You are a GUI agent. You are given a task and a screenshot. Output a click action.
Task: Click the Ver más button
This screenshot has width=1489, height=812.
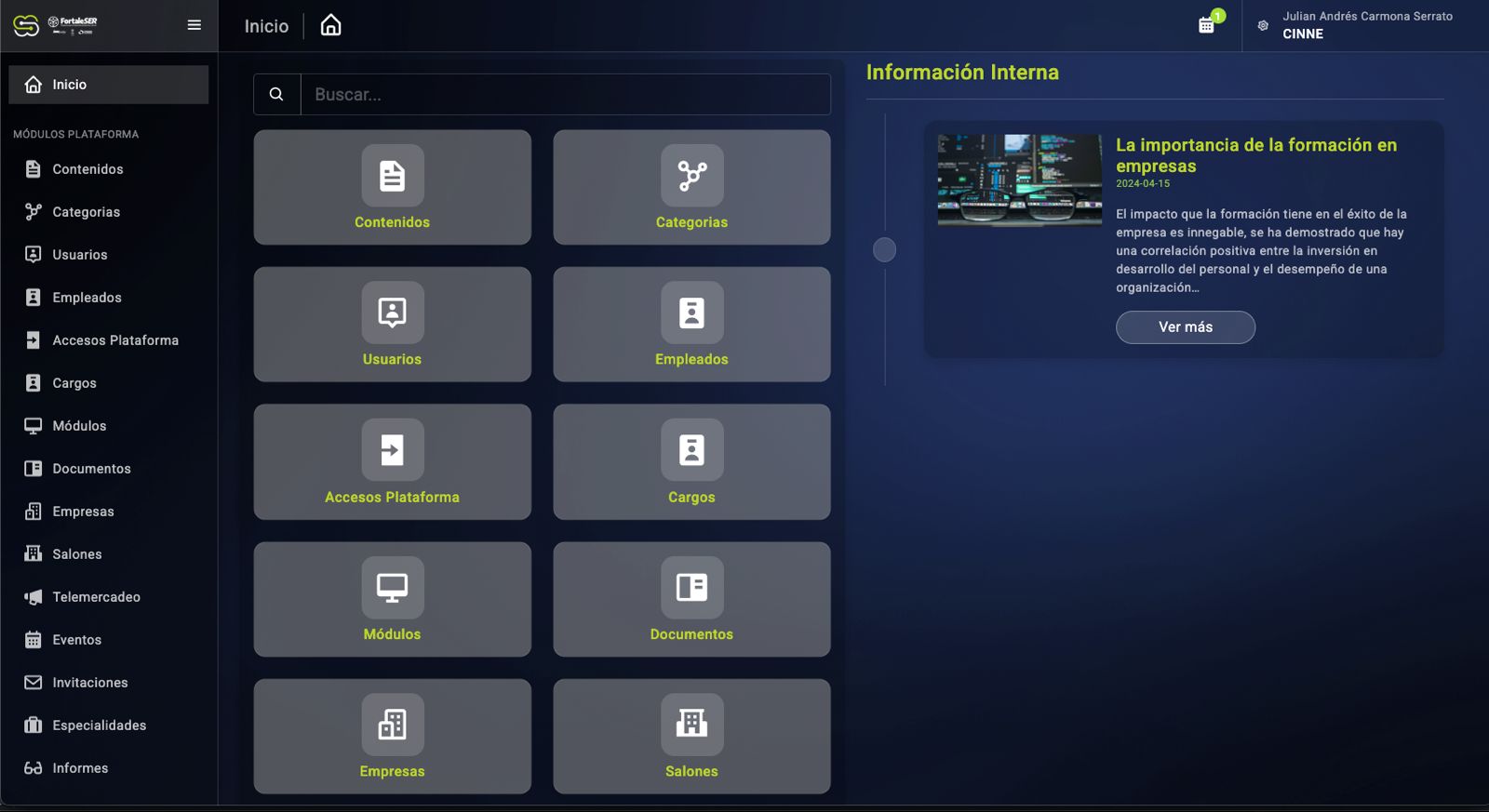(1185, 327)
